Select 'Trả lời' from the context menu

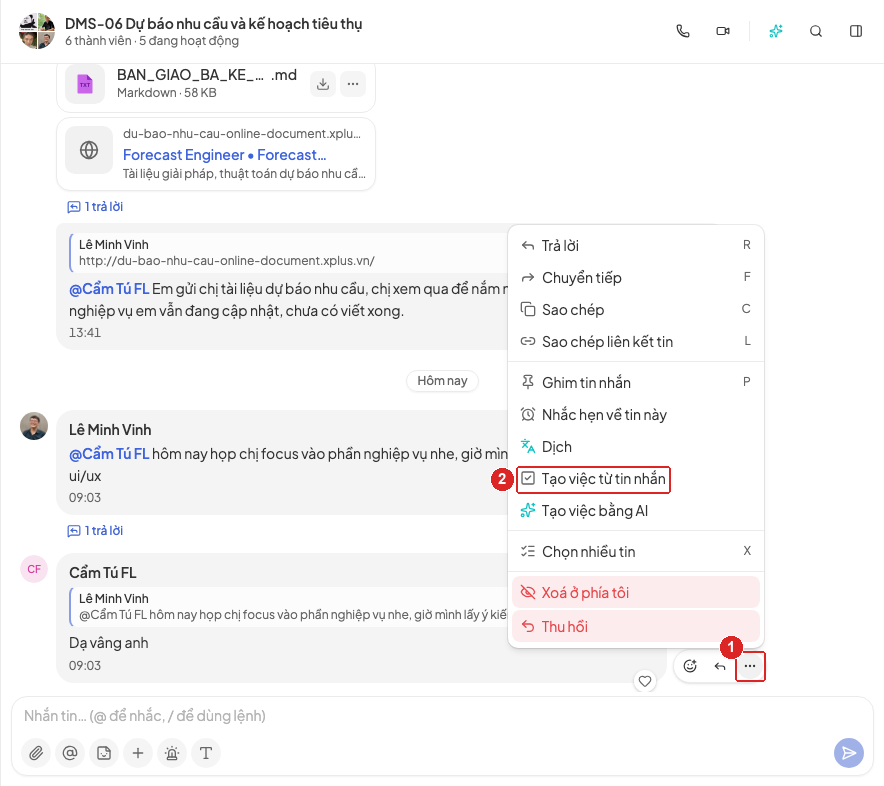636,245
